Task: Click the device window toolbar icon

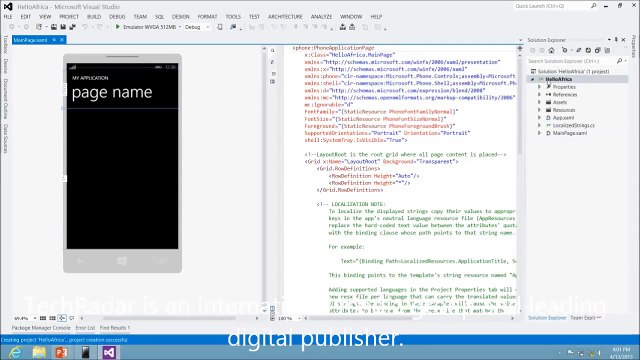Action: pyautogui.click(x=220, y=27)
